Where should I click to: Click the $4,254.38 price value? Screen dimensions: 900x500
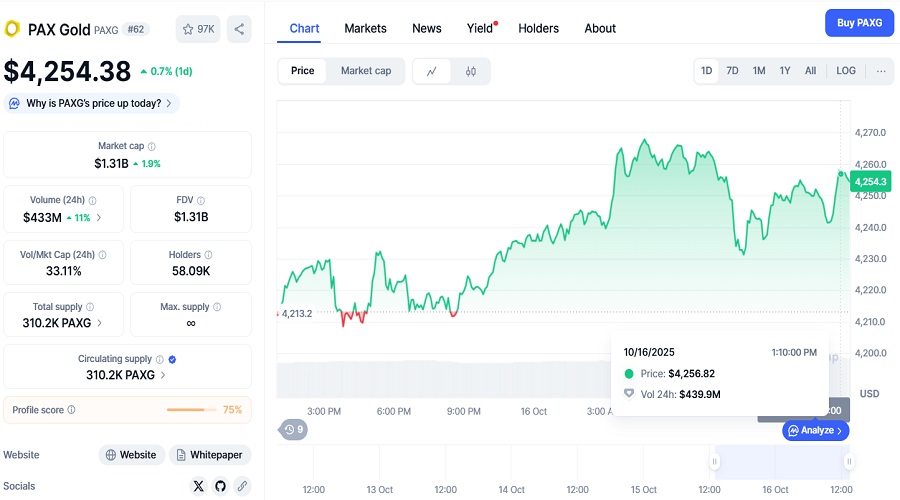(67, 72)
